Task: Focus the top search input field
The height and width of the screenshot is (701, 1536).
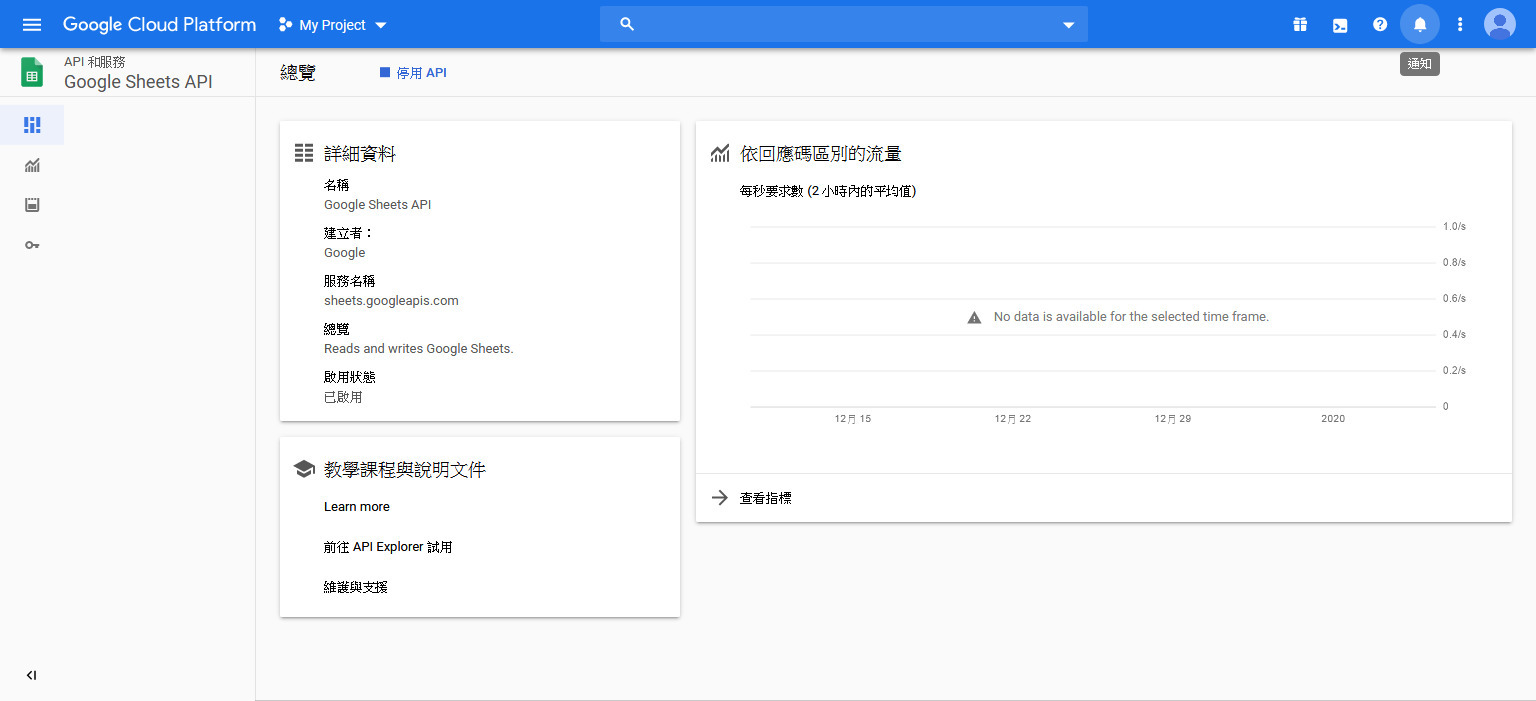Action: [844, 24]
